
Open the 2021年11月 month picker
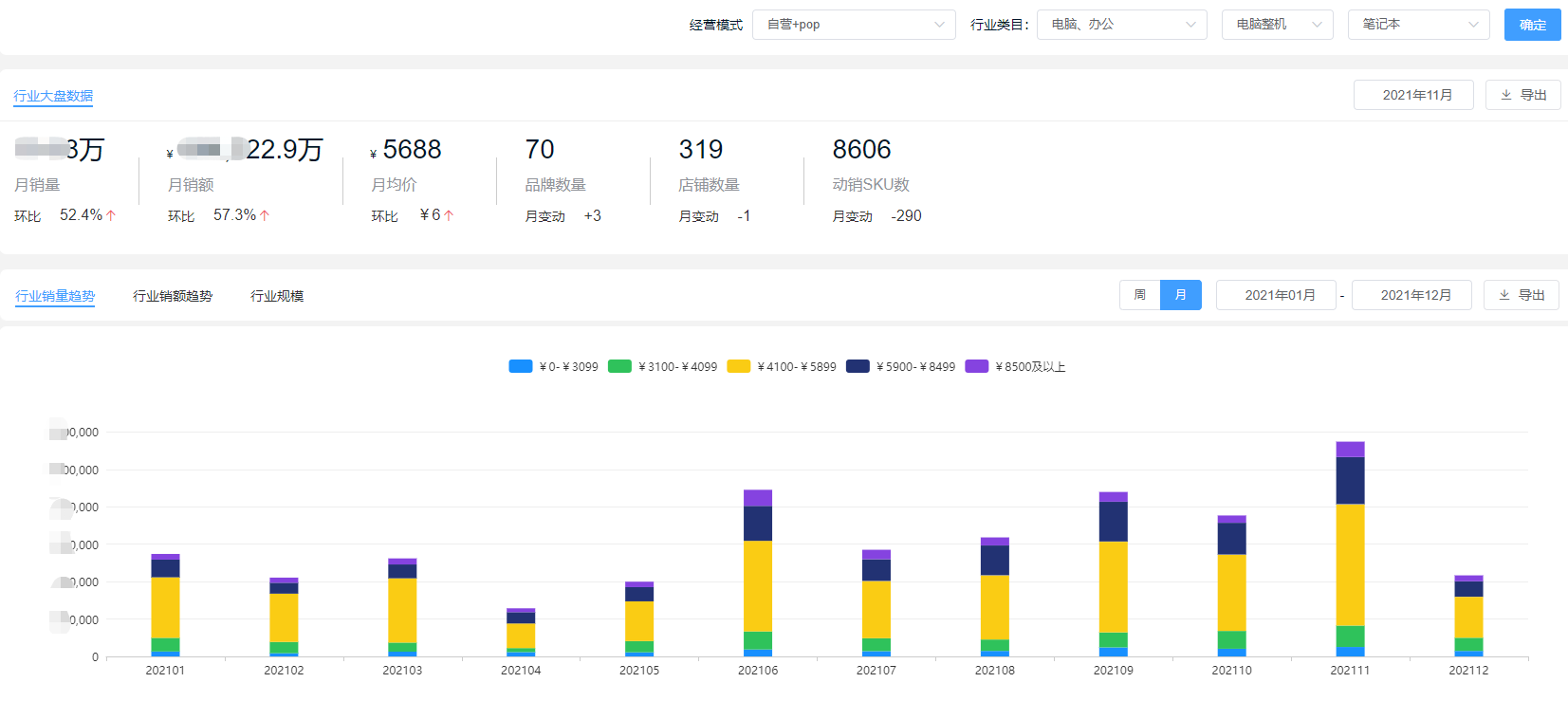(x=1413, y=95)
